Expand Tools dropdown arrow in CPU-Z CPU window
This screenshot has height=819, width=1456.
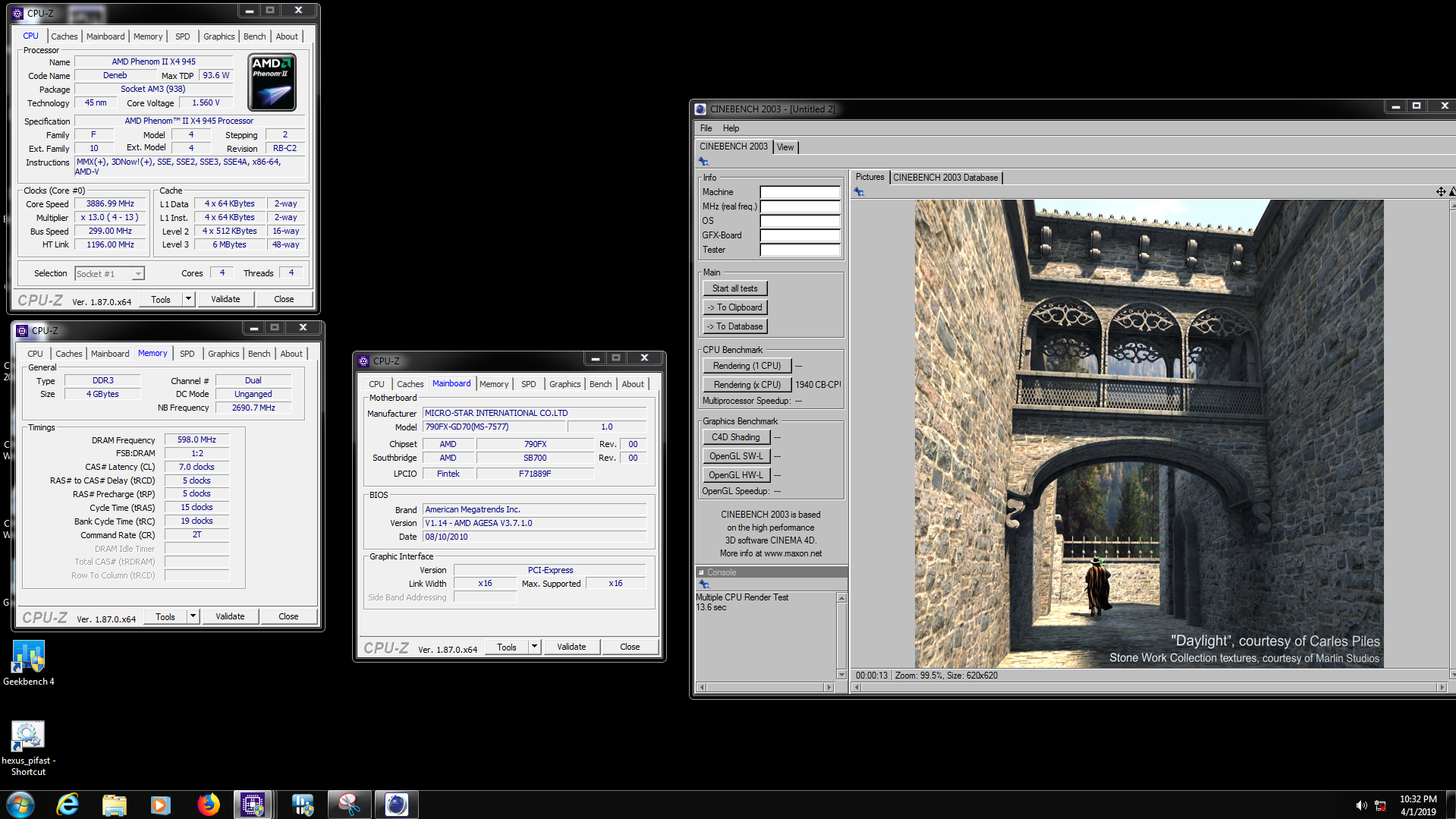(x=189, y=299)
